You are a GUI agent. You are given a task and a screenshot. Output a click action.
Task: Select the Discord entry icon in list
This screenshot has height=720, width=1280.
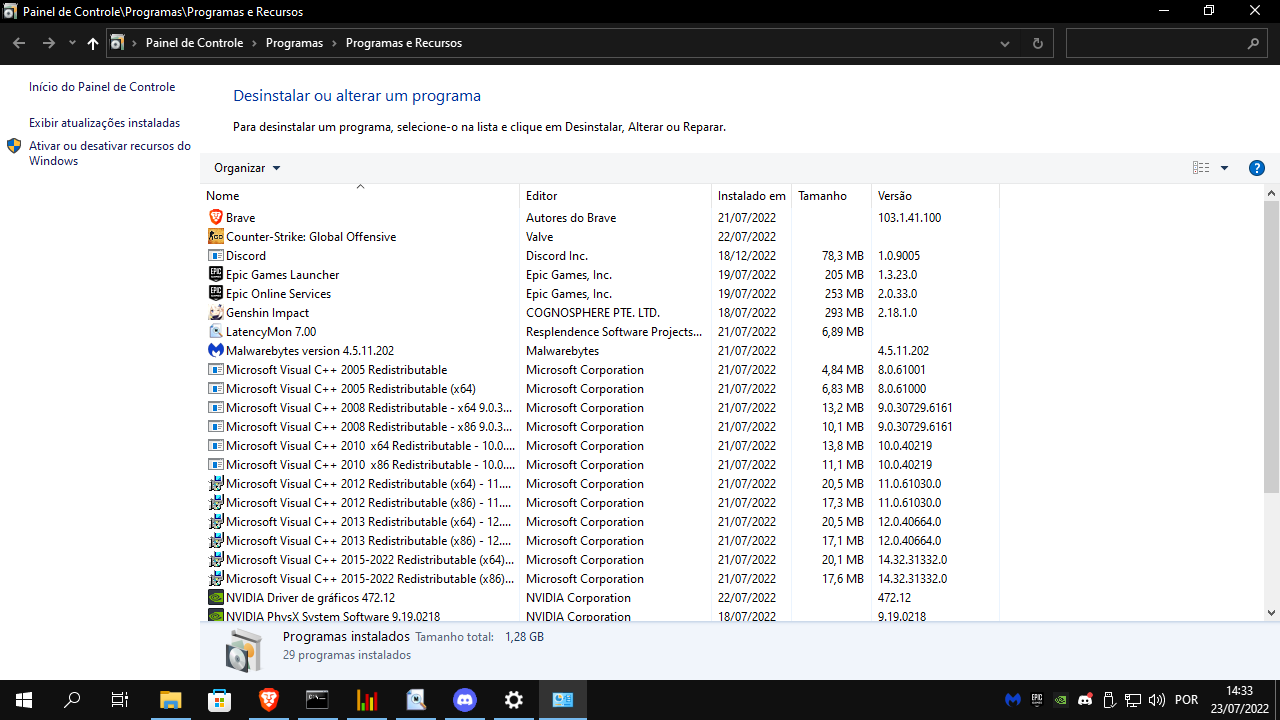click(x=216, y=255)
